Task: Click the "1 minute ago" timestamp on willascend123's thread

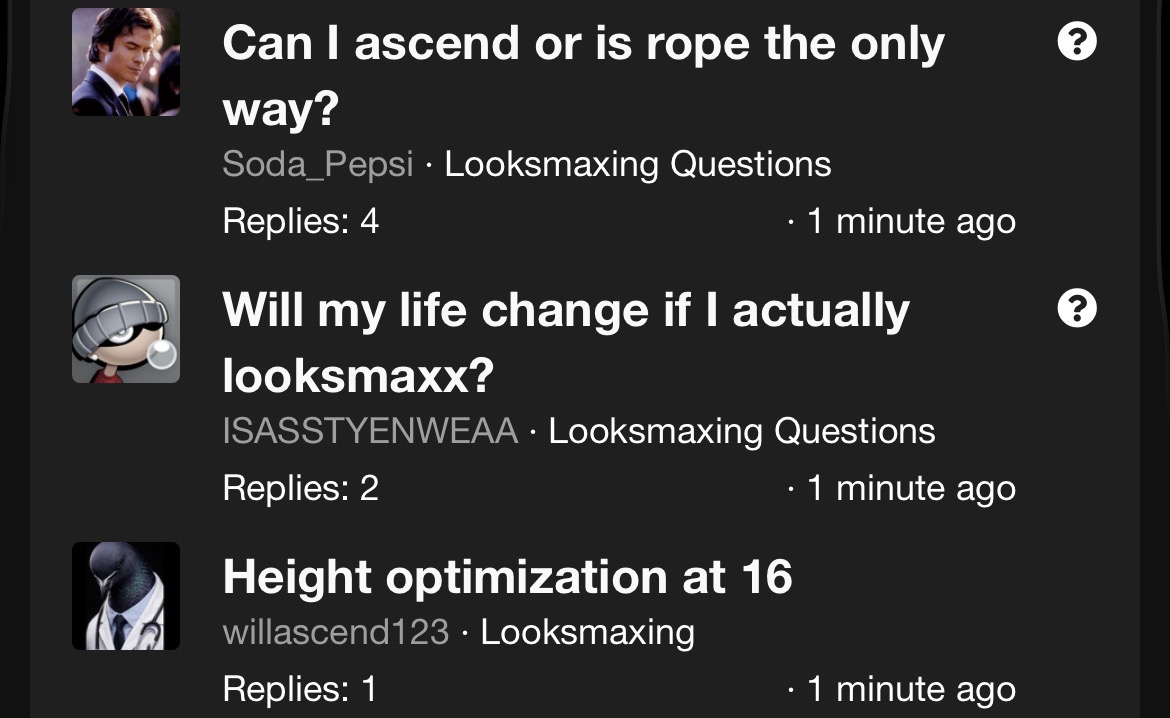Action: 910,689
